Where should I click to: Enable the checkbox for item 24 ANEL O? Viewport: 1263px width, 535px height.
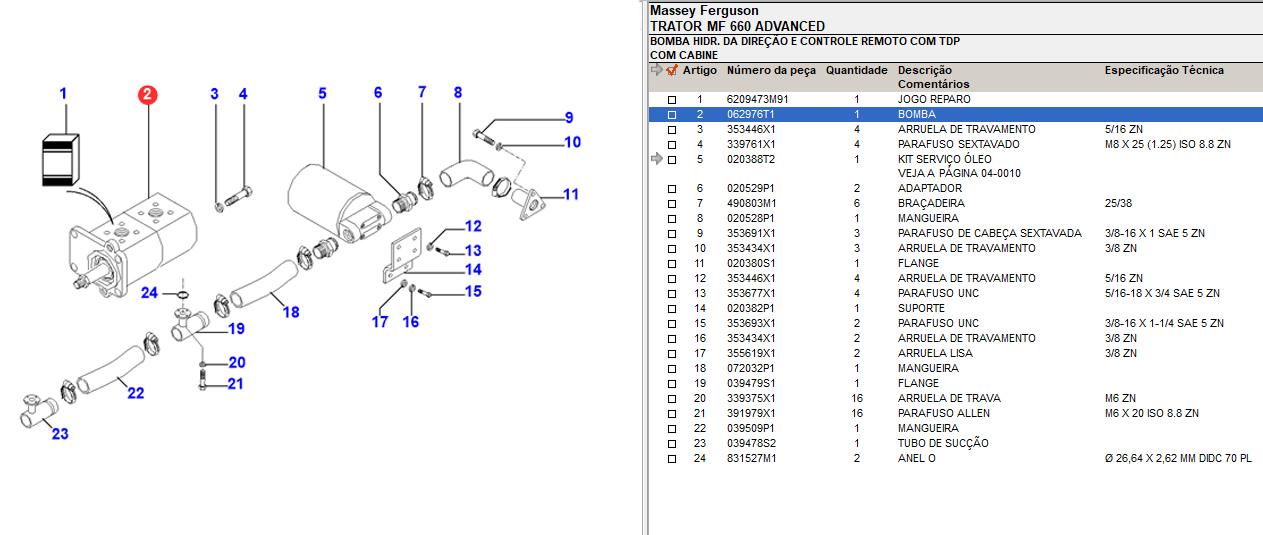point(672,459)
